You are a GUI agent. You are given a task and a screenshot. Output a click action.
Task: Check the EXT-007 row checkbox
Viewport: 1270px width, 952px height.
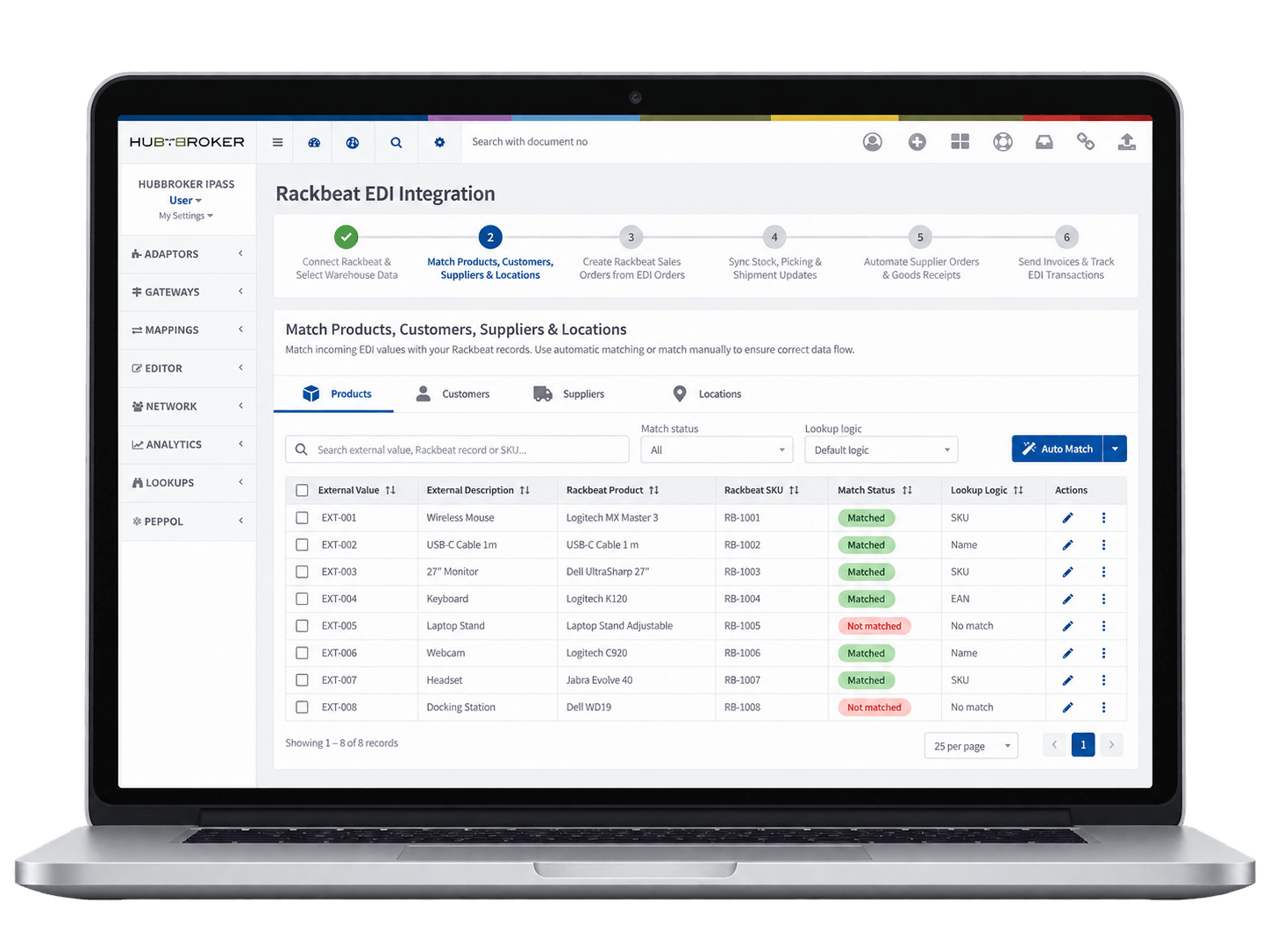point(303,680)
